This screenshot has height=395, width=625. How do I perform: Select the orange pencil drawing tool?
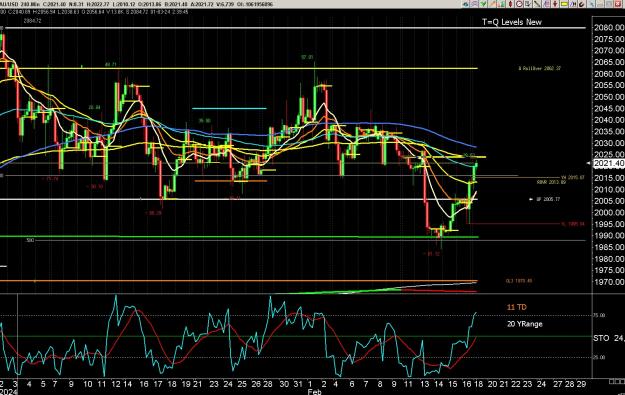pyautogui.click(x=492, y=4)
